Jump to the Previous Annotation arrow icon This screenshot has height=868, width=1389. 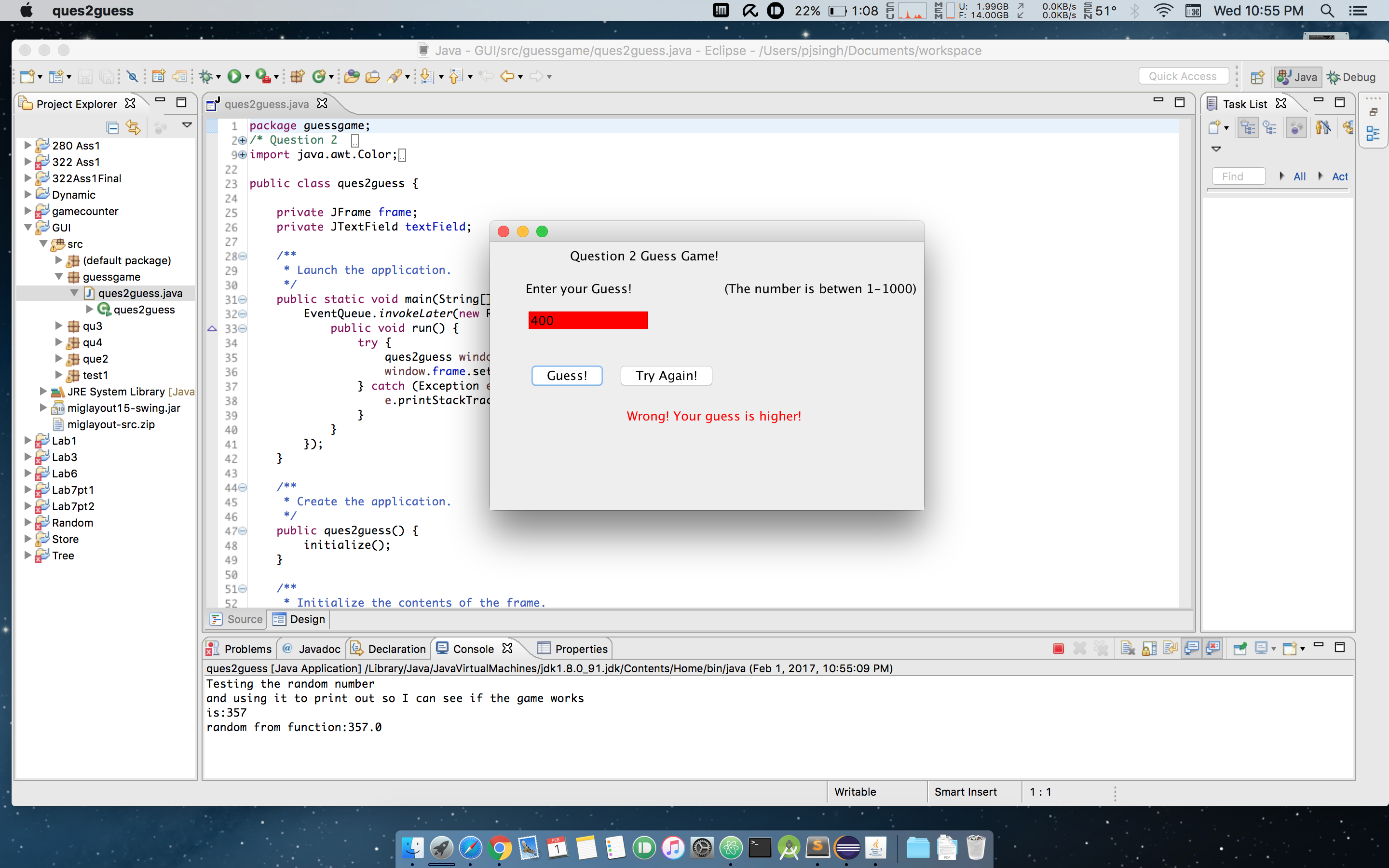click(x=456, y=76)
